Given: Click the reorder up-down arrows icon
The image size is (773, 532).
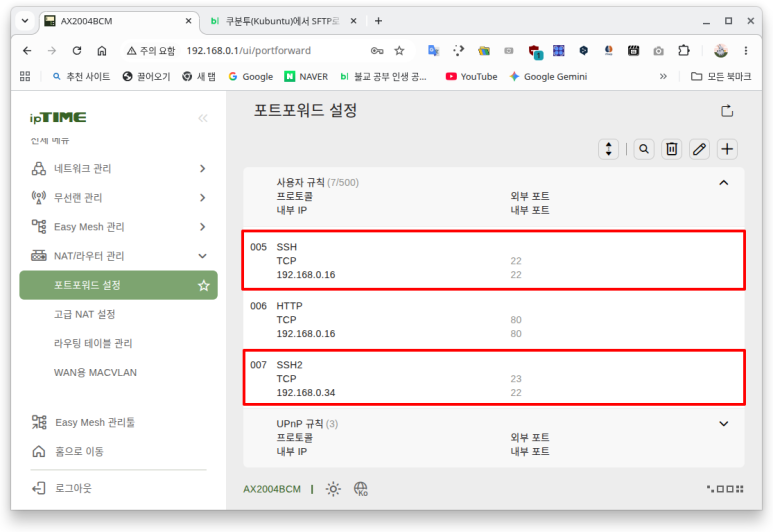Looking at the screenshot, I should point(608,149).
